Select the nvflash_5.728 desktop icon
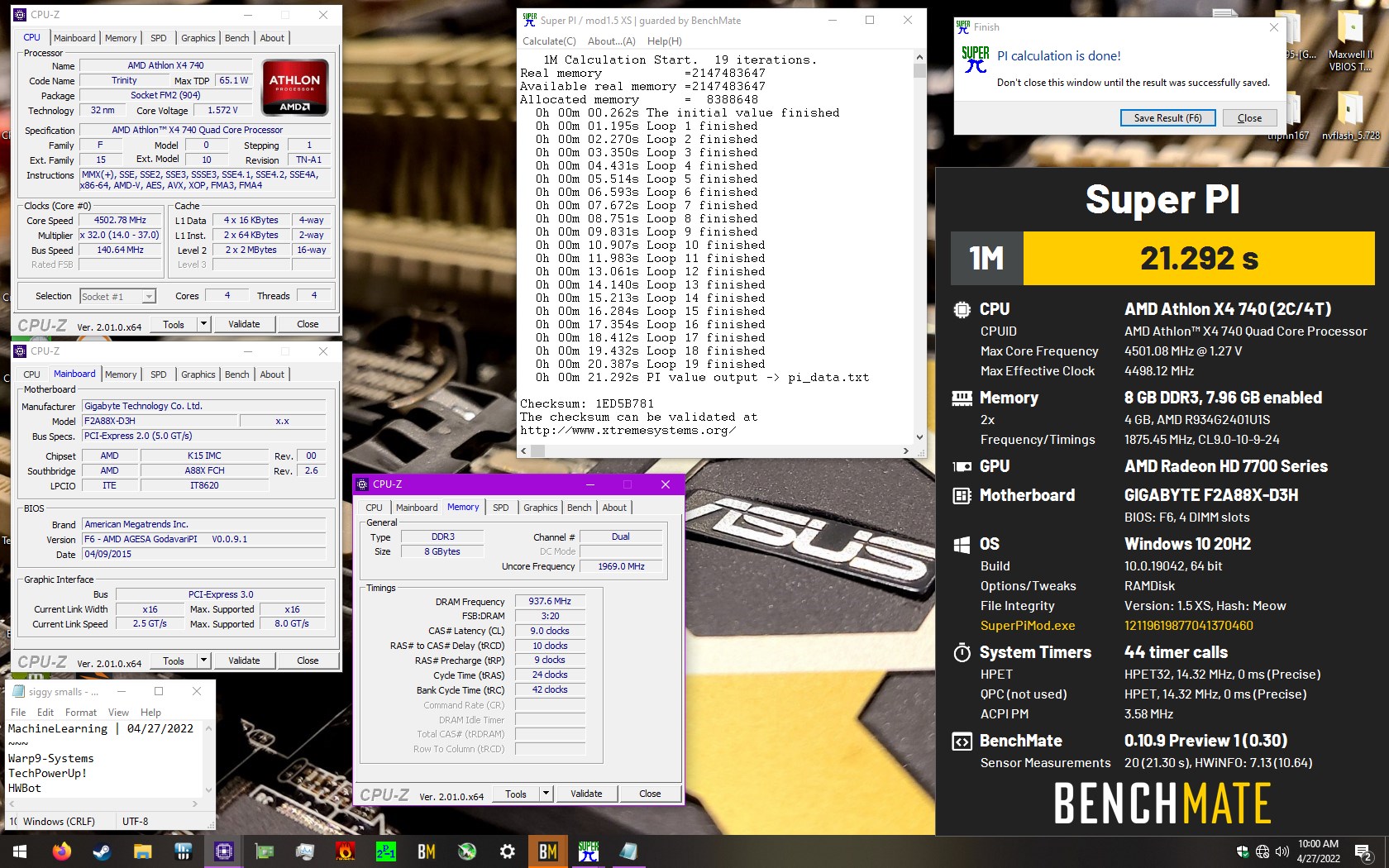Viewport: 1389px width, 868px height. click(x=1350, y=114)
